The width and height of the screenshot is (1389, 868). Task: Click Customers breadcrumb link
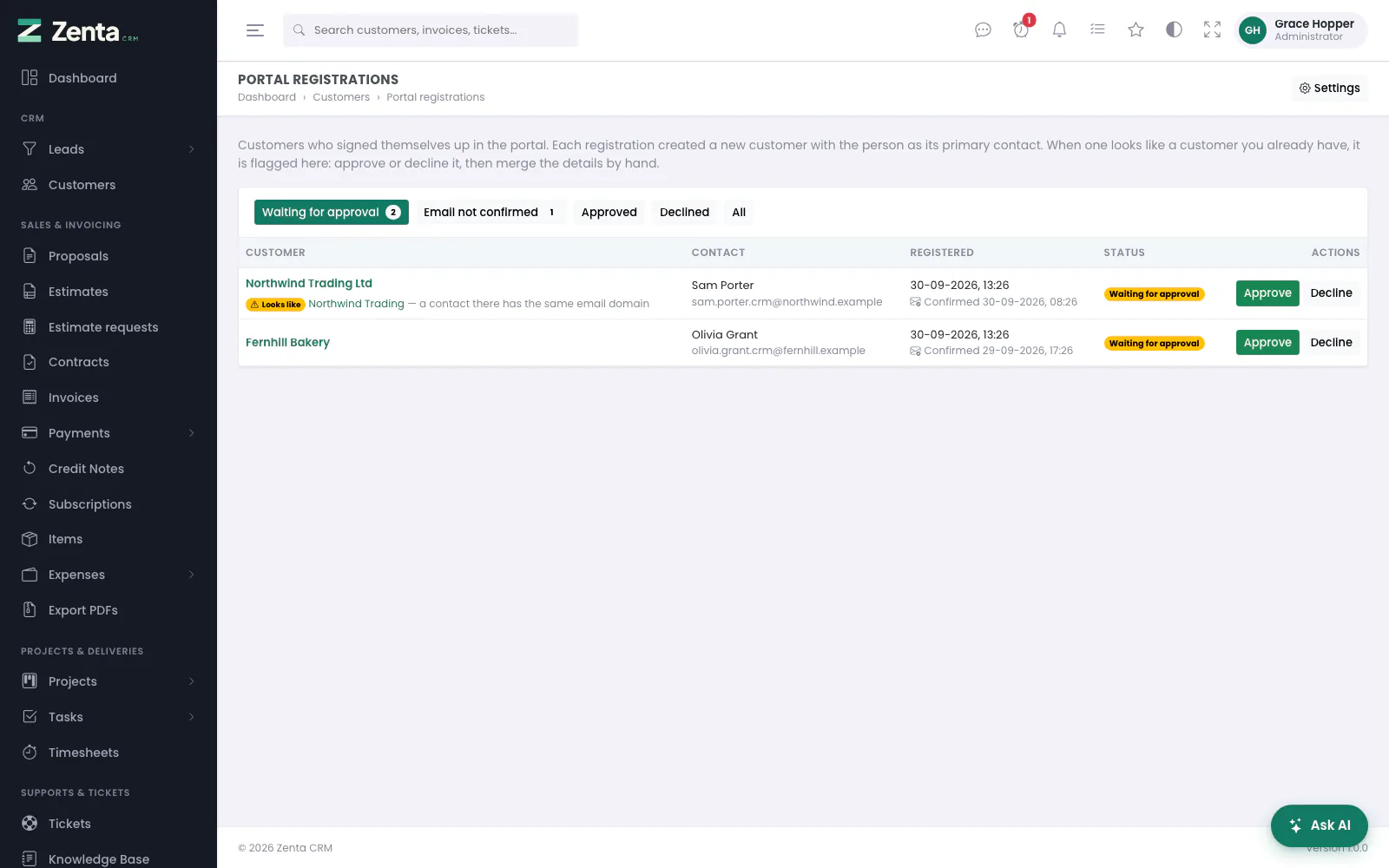click(x=341, y=97)
